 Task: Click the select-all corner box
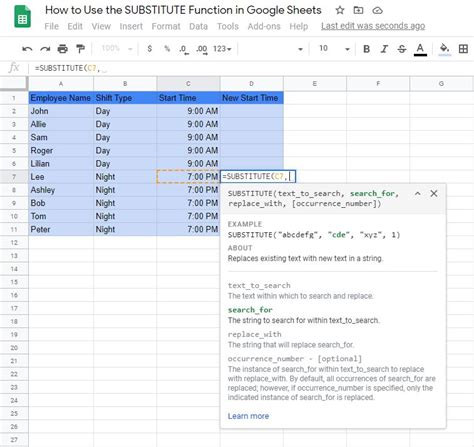pyautogui.click(x=14, y=84)
